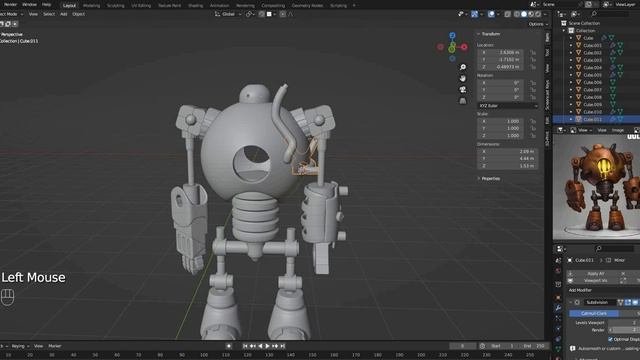Expand Cube.004 in outliner

(571, 67)
